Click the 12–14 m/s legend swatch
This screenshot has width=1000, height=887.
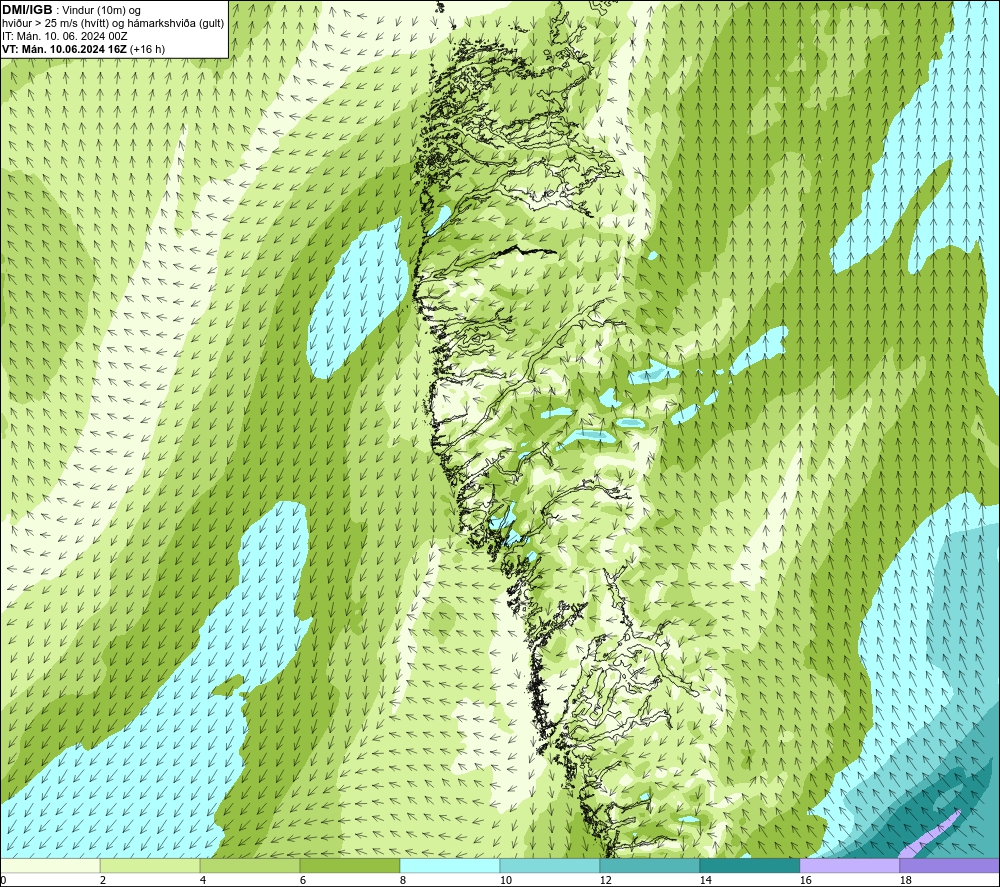click(649, 865)
